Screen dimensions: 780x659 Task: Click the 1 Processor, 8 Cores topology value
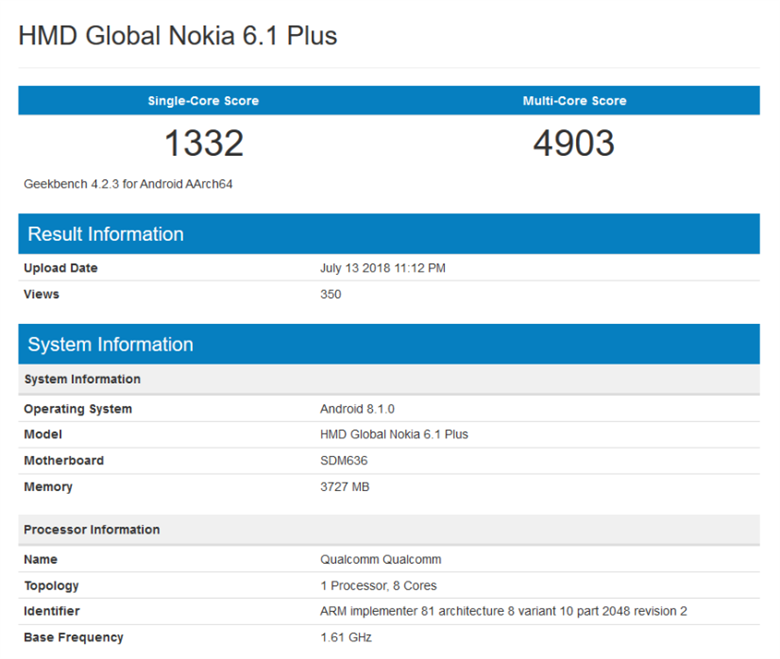tap(378, 585)
